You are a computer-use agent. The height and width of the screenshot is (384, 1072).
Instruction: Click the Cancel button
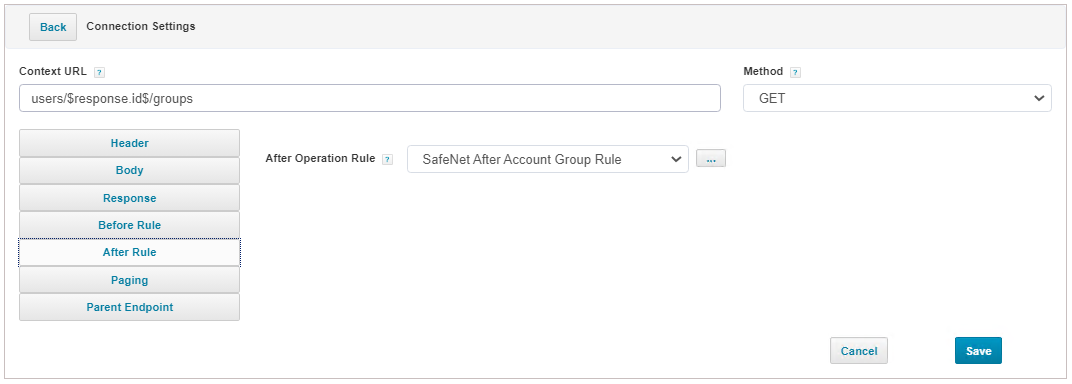coord(859,351)
